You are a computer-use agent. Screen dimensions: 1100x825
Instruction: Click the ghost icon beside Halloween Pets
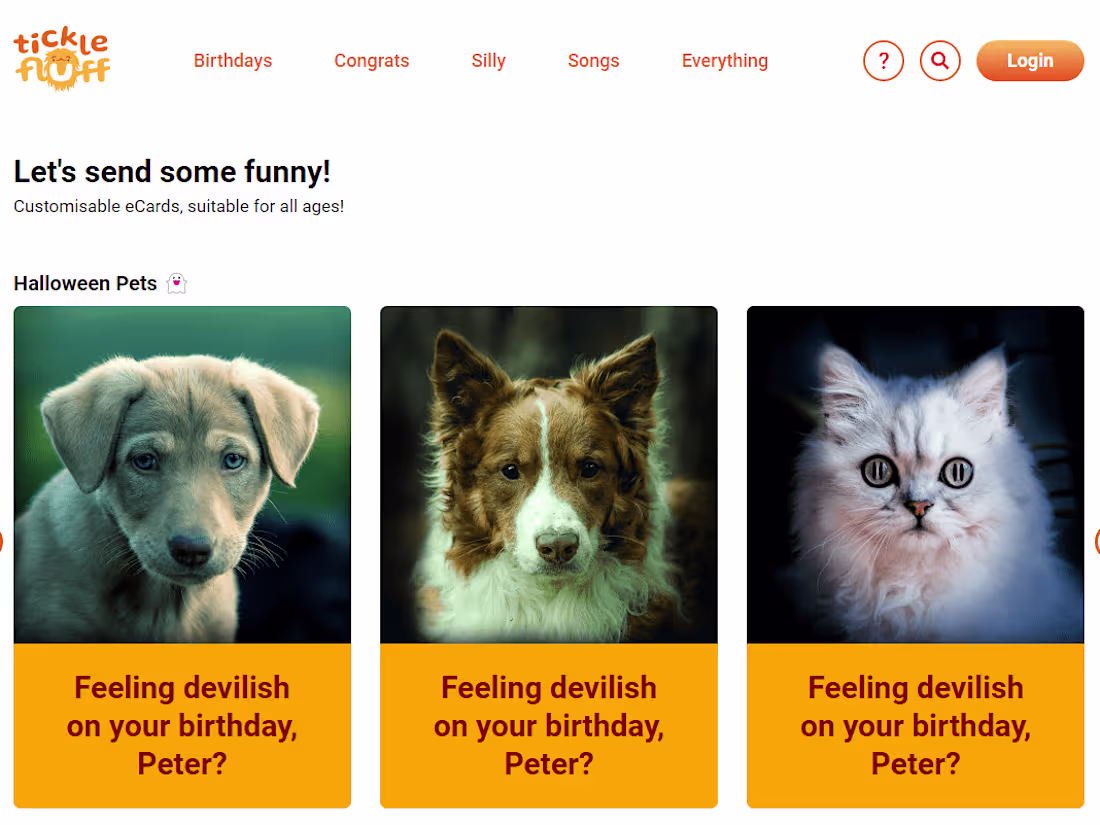(x=176, y=283)
